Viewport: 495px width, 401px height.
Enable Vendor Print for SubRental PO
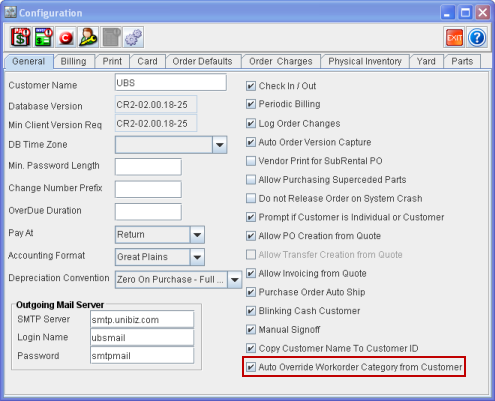pyautogui.click(x=251, y=161)
